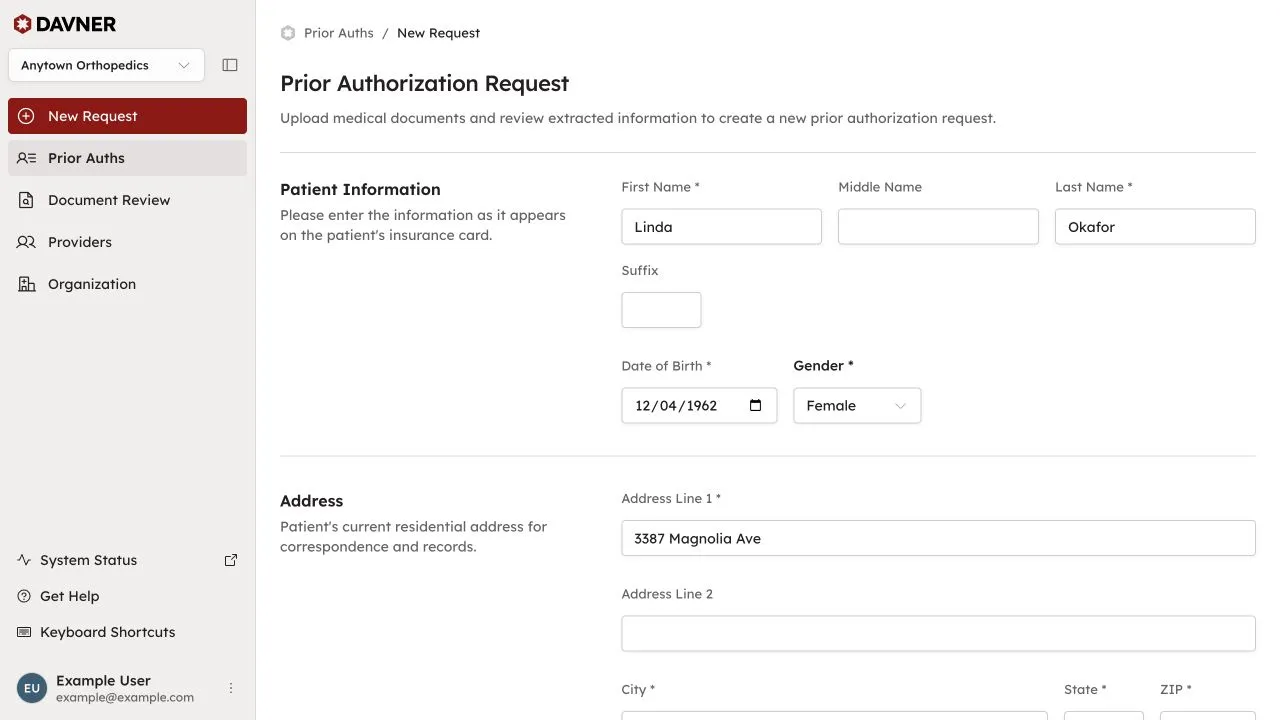Open the Anytown Orthopedics organization dropdown
The height and width of the screenshot is (720, 1280).
click(106, 65)
